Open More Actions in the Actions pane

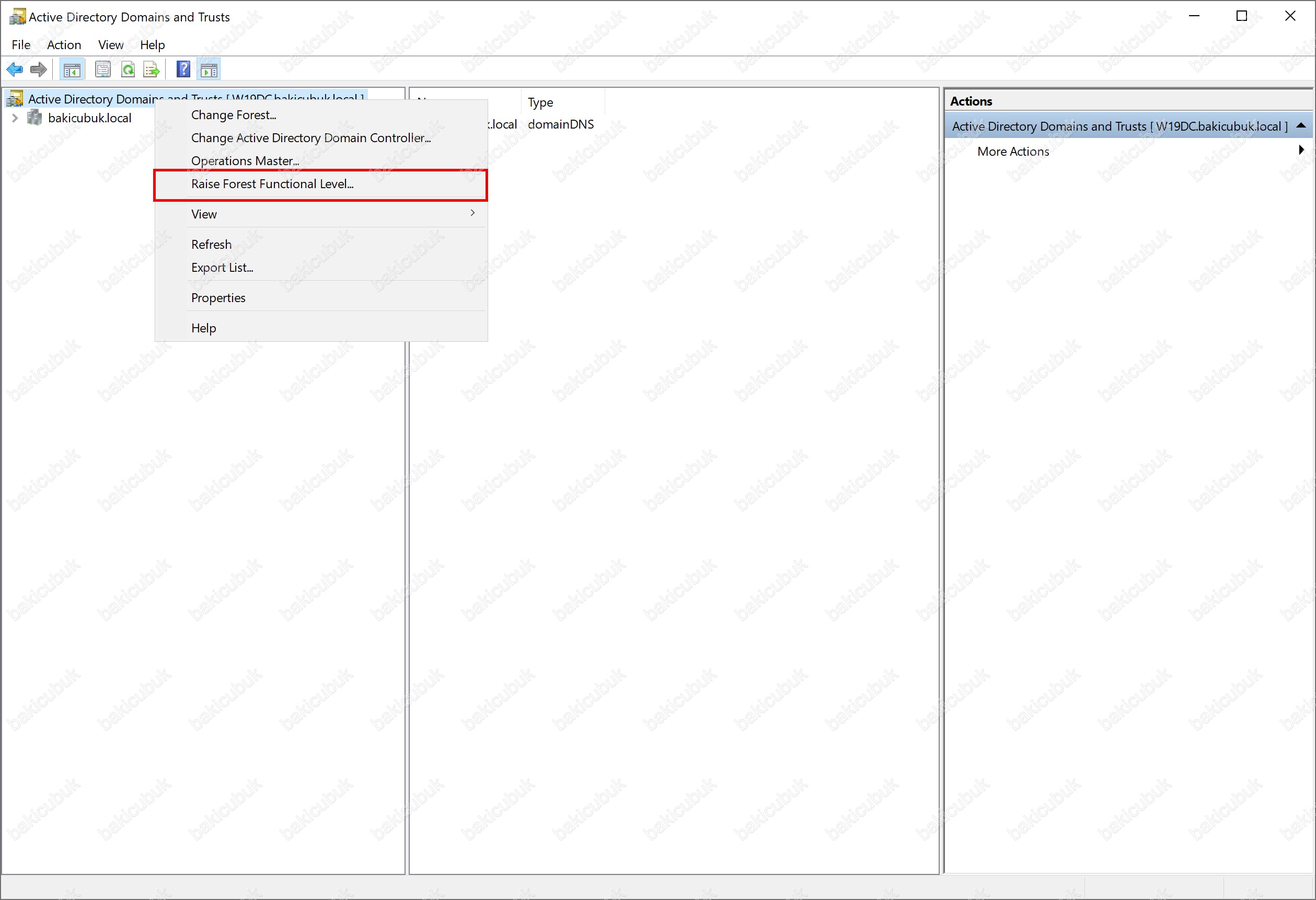click(1013, 151)
